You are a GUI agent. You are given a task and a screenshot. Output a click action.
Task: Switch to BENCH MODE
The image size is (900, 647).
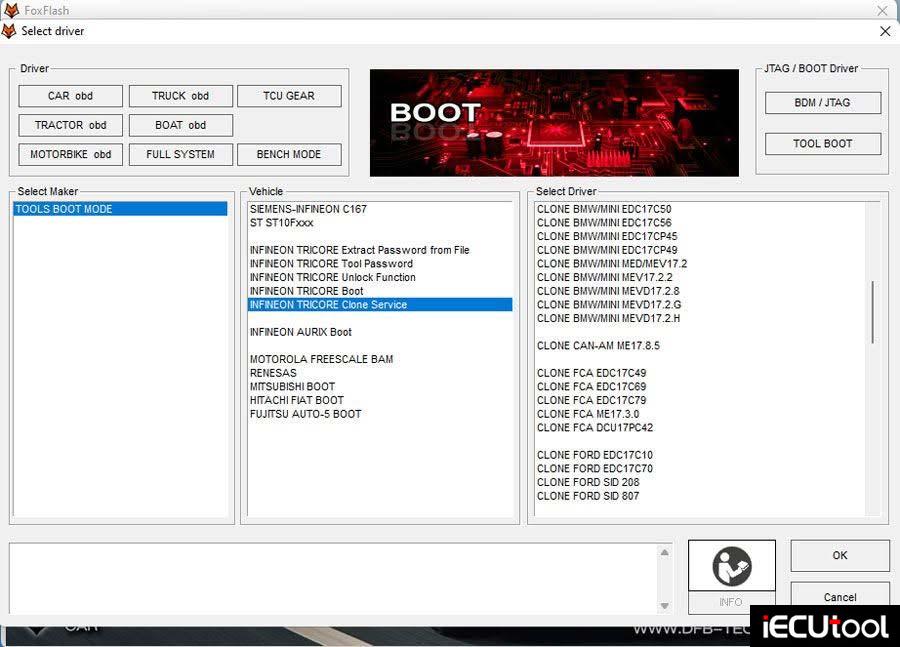pos(289,154)
